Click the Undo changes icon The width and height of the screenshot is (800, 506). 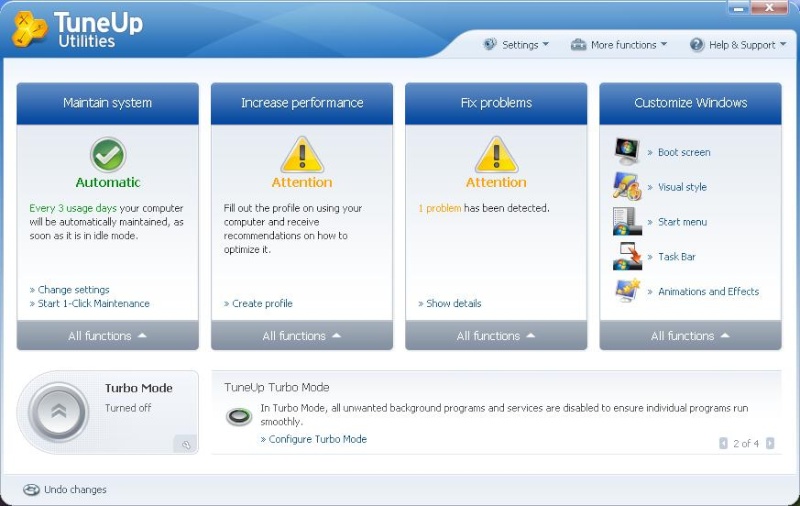[x=31, y=490]
